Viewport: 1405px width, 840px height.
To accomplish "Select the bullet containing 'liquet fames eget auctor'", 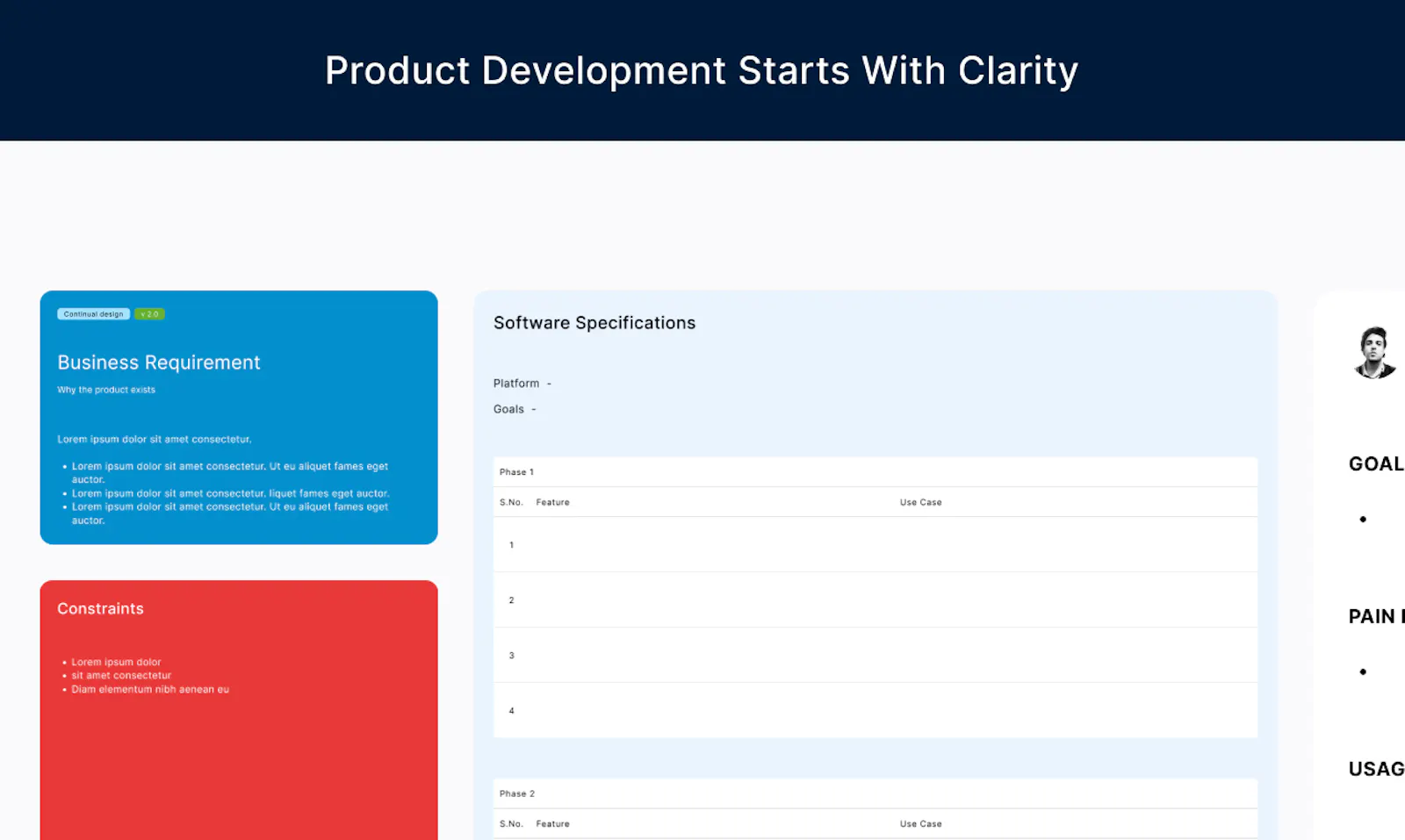I will coord(230,493).
